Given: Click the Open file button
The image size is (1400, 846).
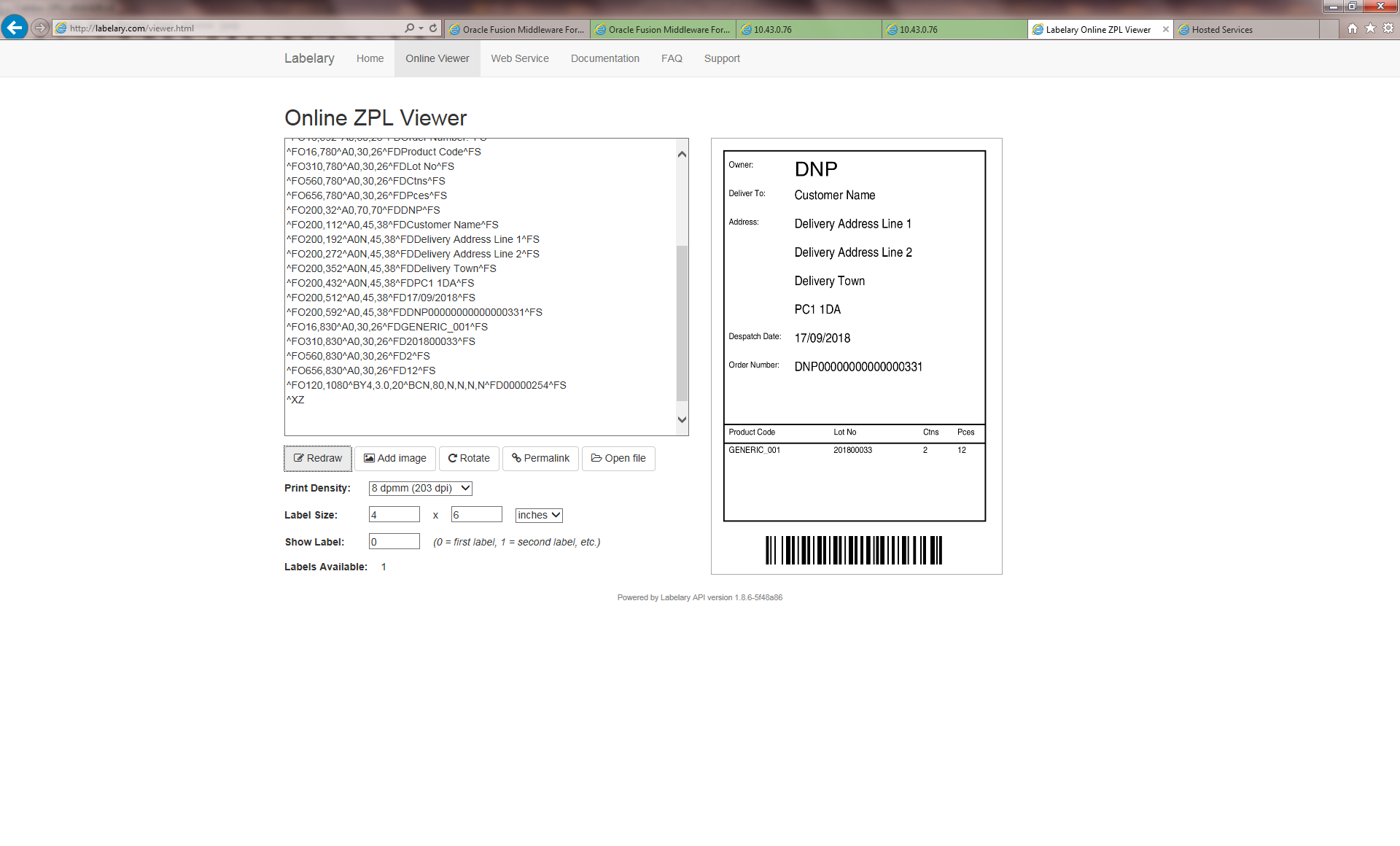Looking at the screenshot, I should pyautogui.click(x=618, y=458).
